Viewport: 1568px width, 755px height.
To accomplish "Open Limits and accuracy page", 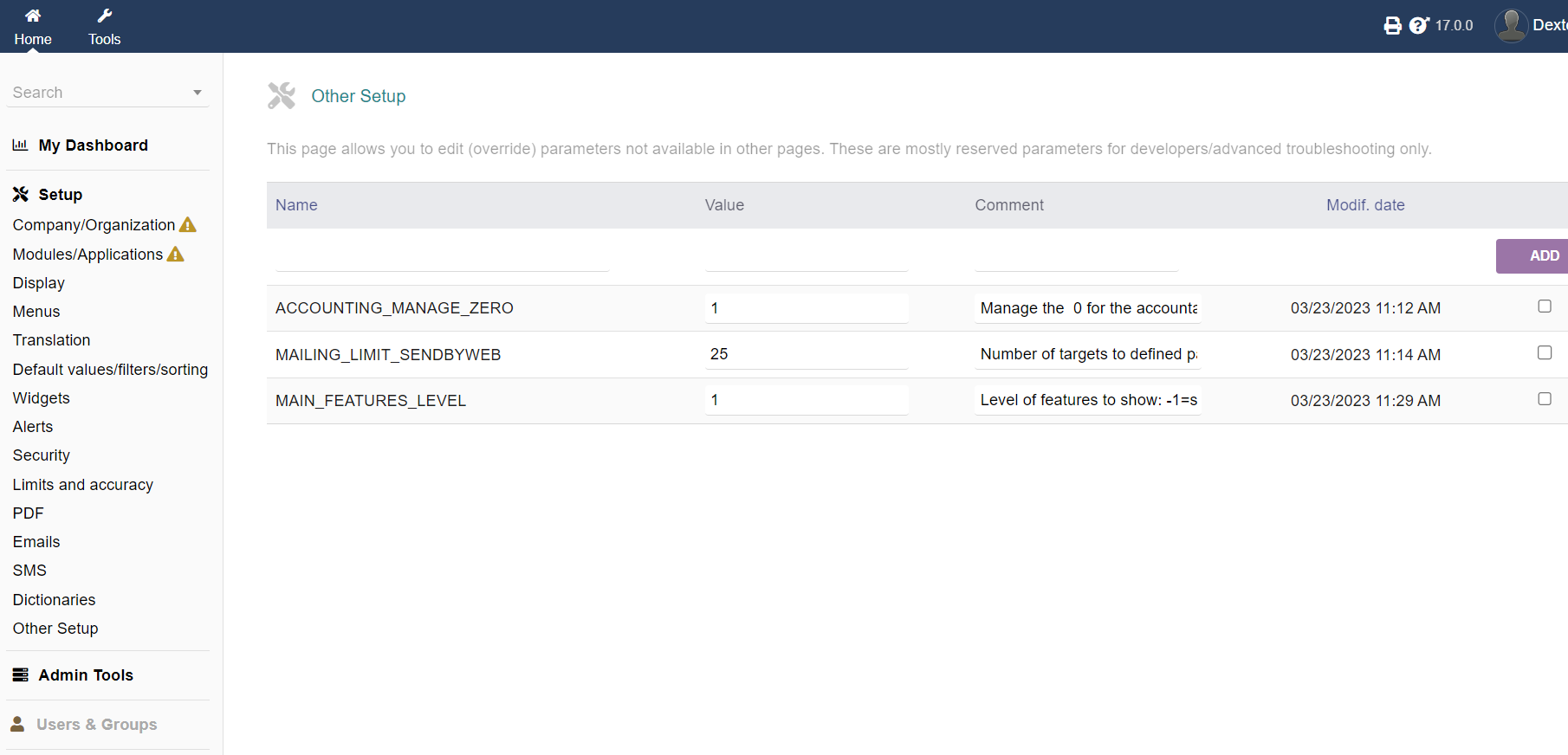I will 83,485.
